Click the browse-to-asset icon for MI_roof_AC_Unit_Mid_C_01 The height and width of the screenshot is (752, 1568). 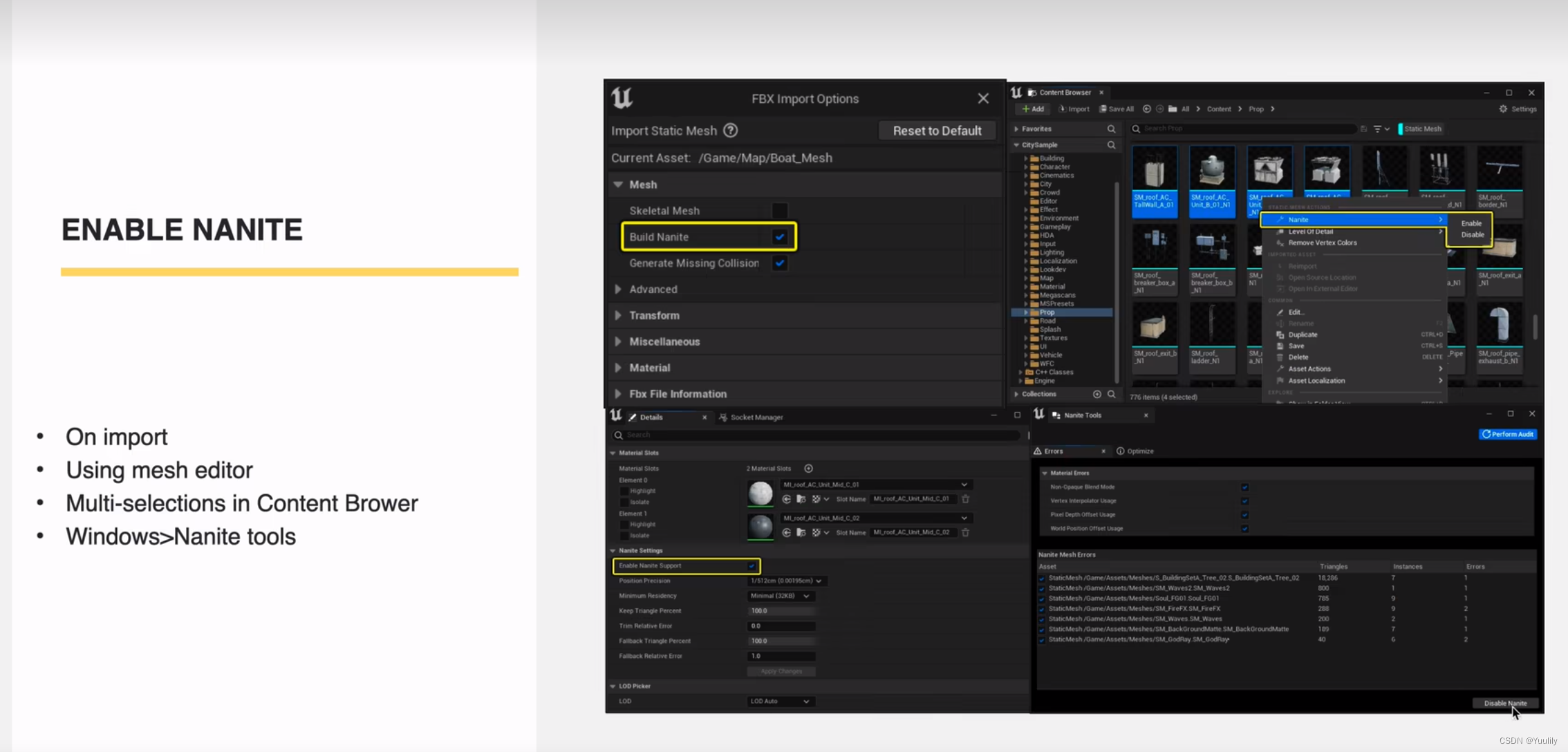click(802, 499)
